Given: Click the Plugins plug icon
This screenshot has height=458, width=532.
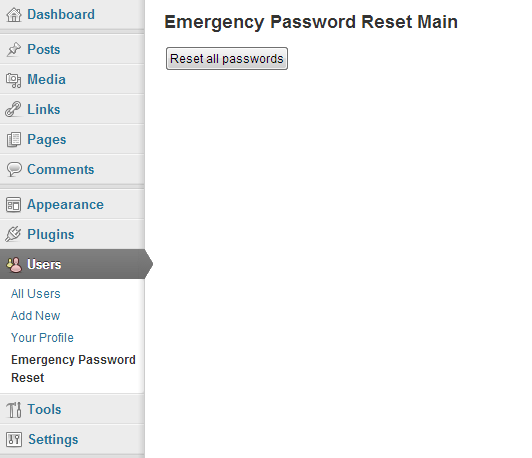Looking at the screenshot, I should pos(13,234).
